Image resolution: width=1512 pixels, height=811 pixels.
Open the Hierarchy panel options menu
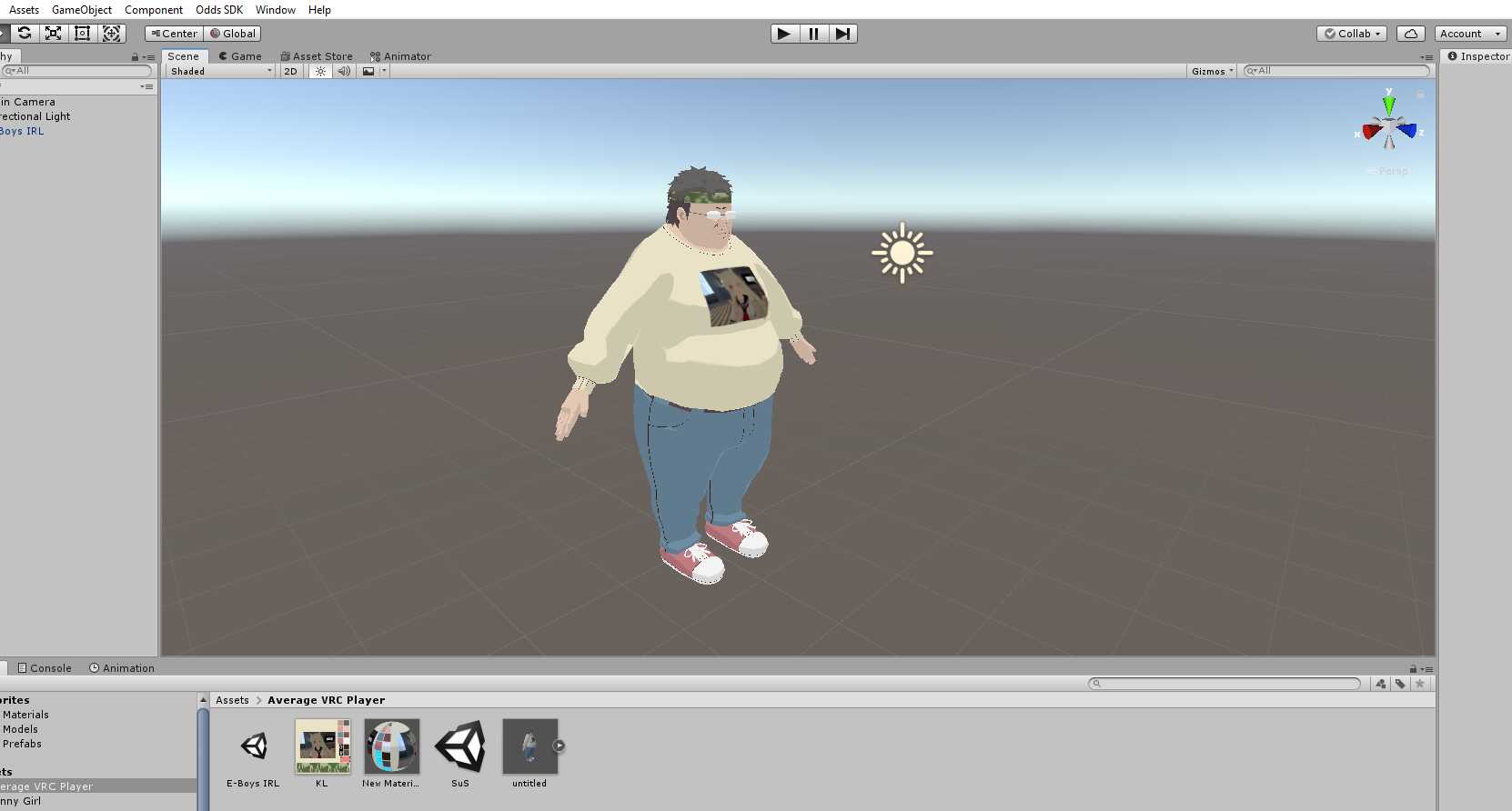click(149, 57)
